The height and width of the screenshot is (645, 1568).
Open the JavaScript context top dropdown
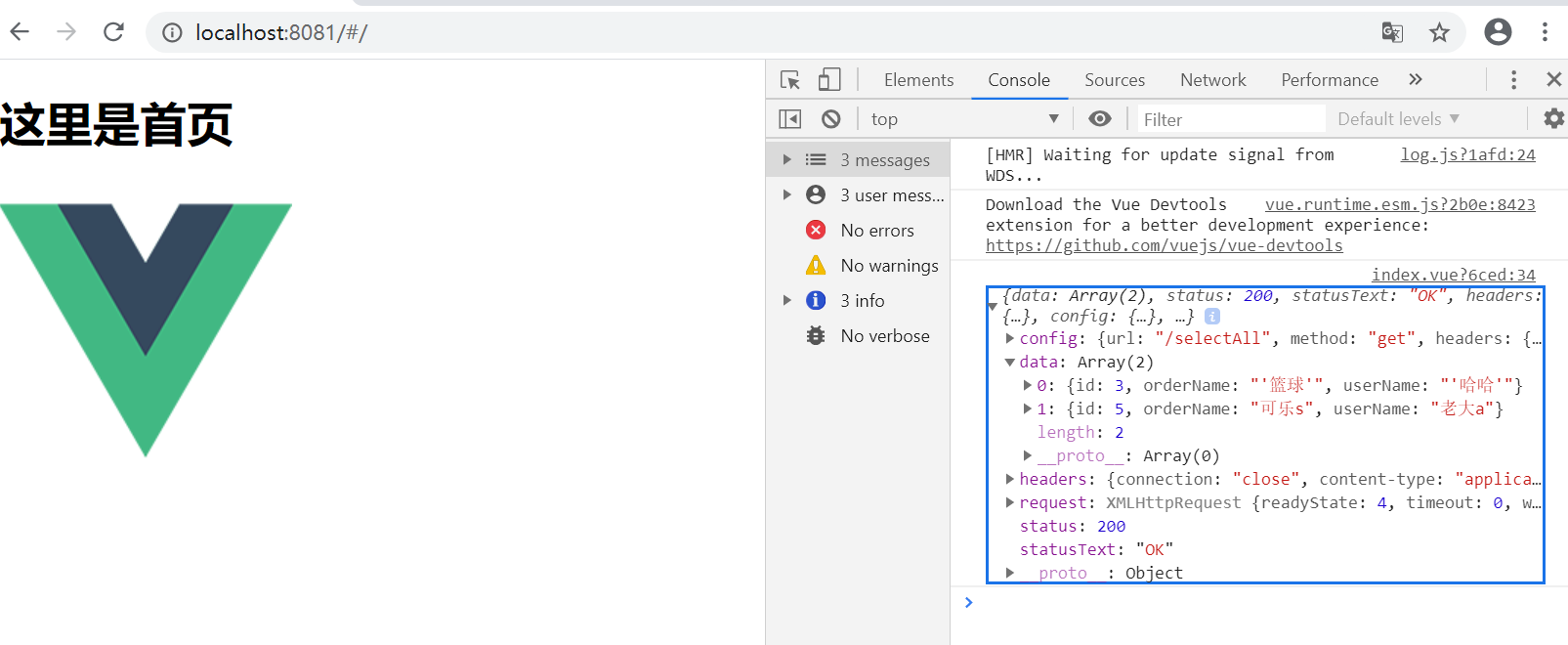(964, 118)
